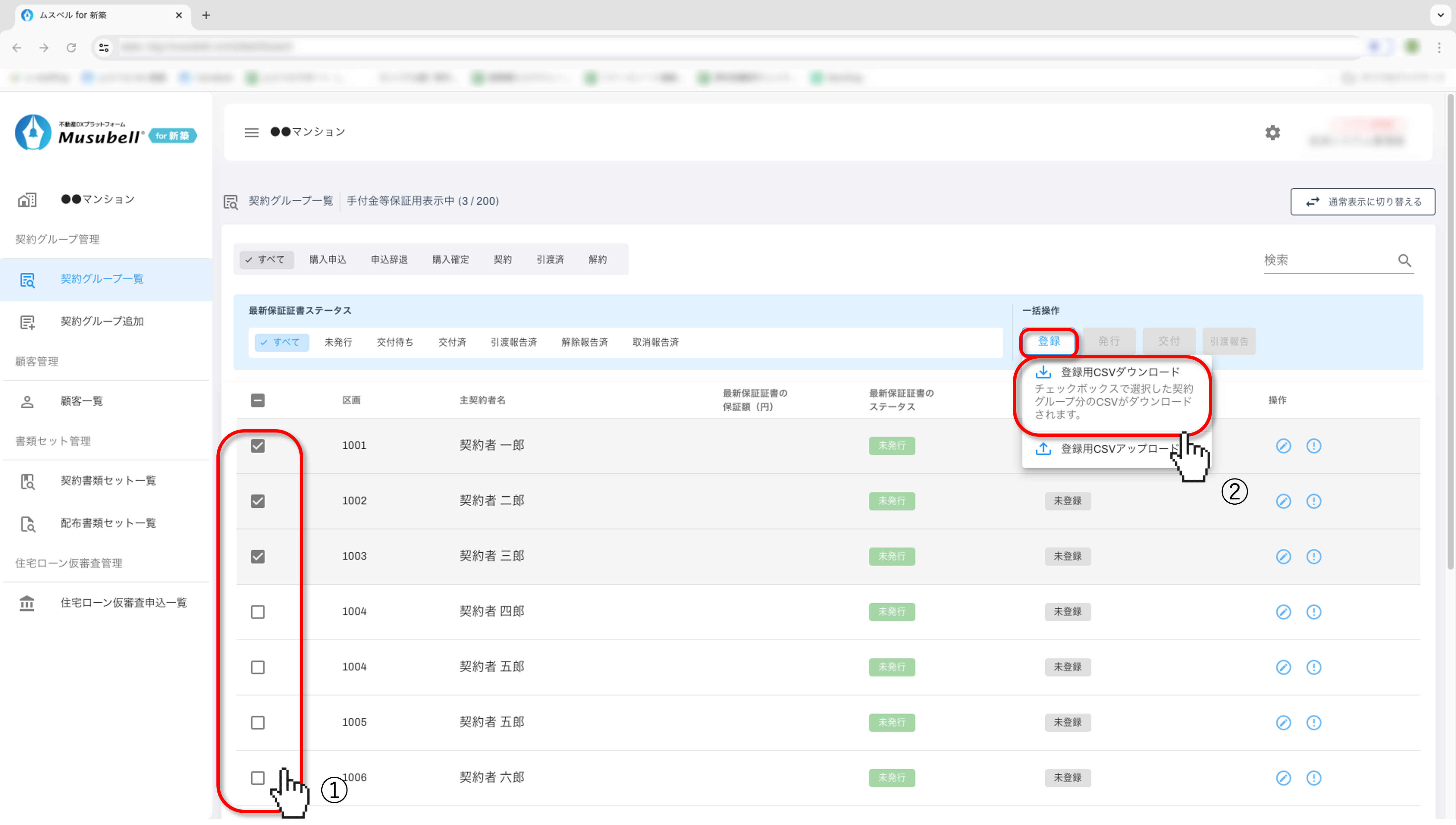Open 契約グループ追加 in the sidebar
The height and width of the screenshot is (825, 1456).
[x=102, y=321]
